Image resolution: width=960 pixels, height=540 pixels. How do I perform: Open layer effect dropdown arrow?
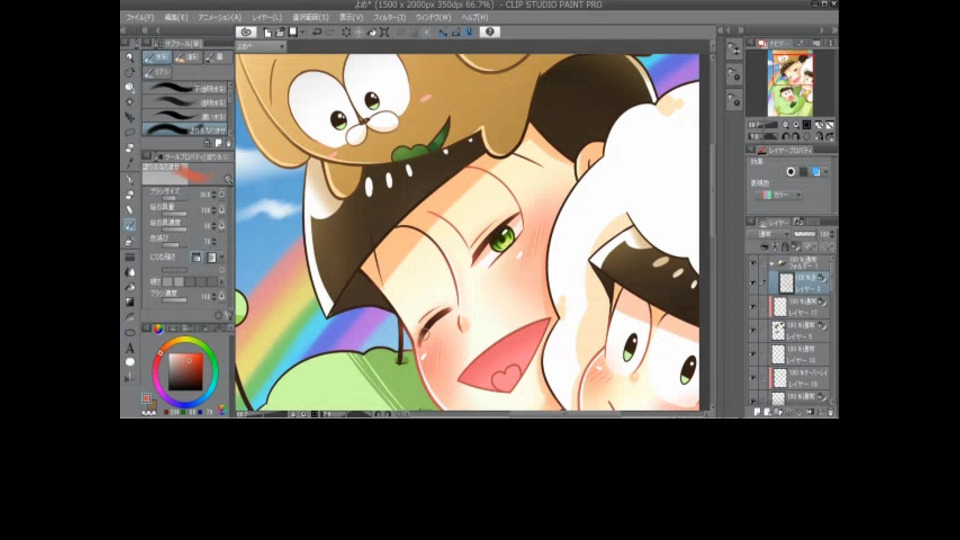coord(826,172)
